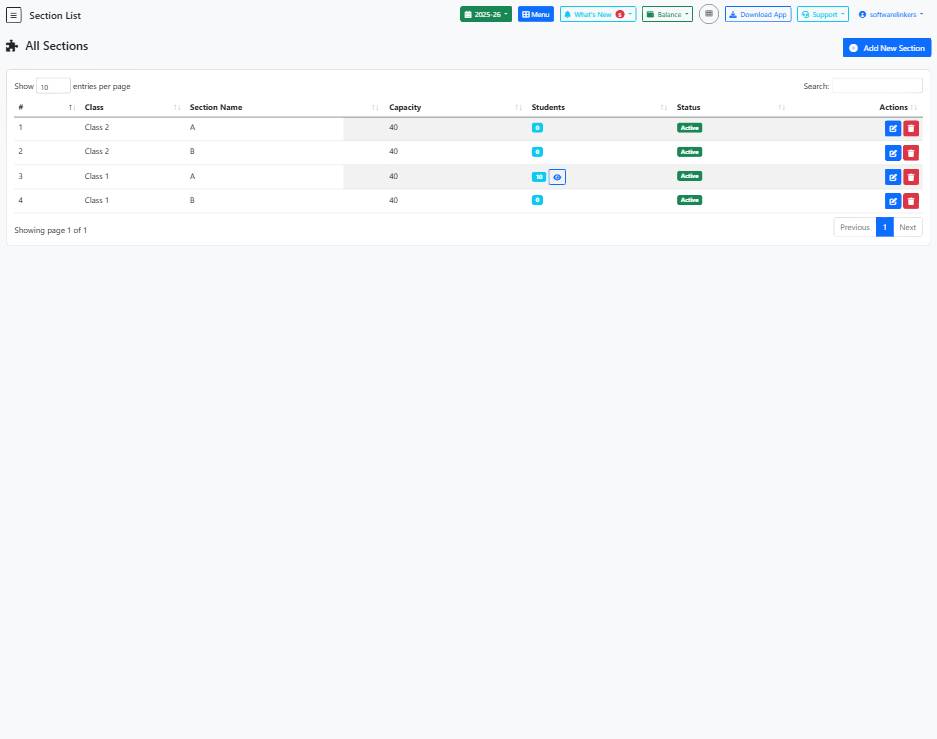The width and height of the screenshot is (937, 739).
Task: Click the Search input field
Action: (x=876, y=86)
